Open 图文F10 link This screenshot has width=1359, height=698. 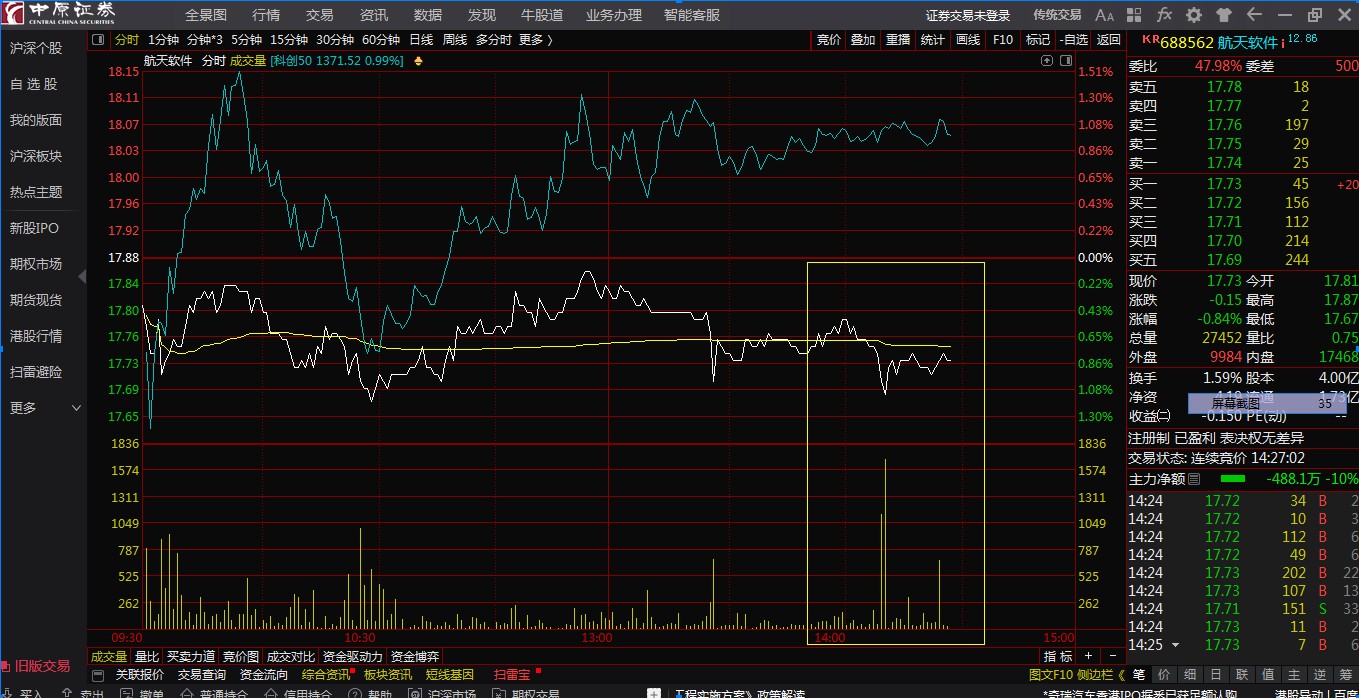[1050, 675]
